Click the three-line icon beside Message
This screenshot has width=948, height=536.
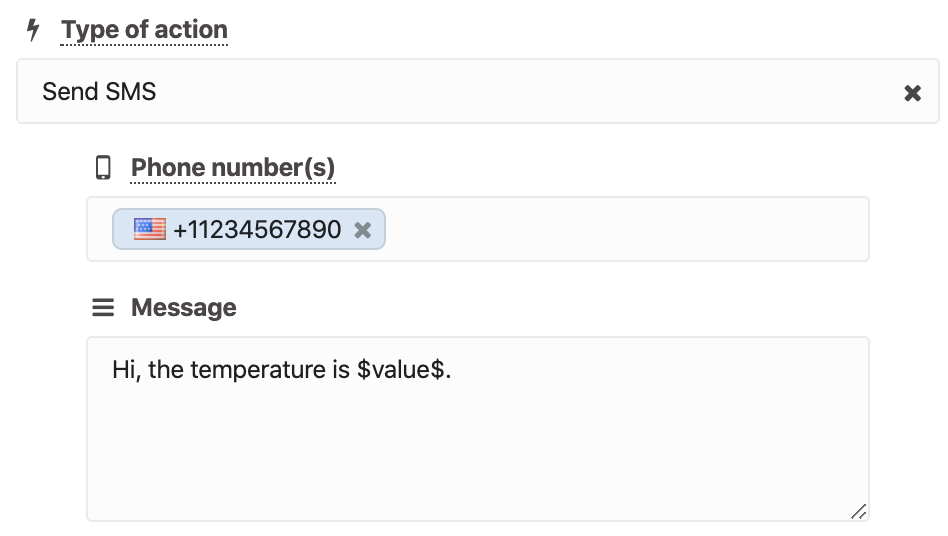[103, 307]
